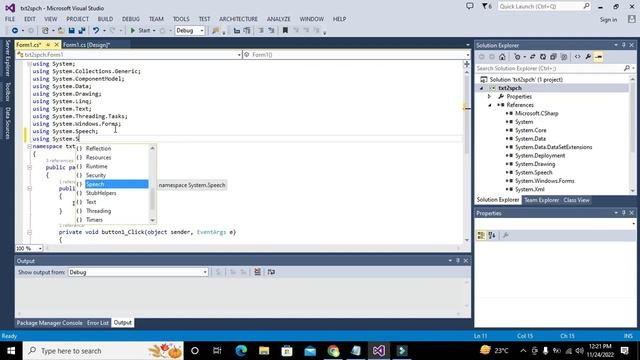Collapse the using directives region
Screen dimensions: 640x360
click(29, 64)
